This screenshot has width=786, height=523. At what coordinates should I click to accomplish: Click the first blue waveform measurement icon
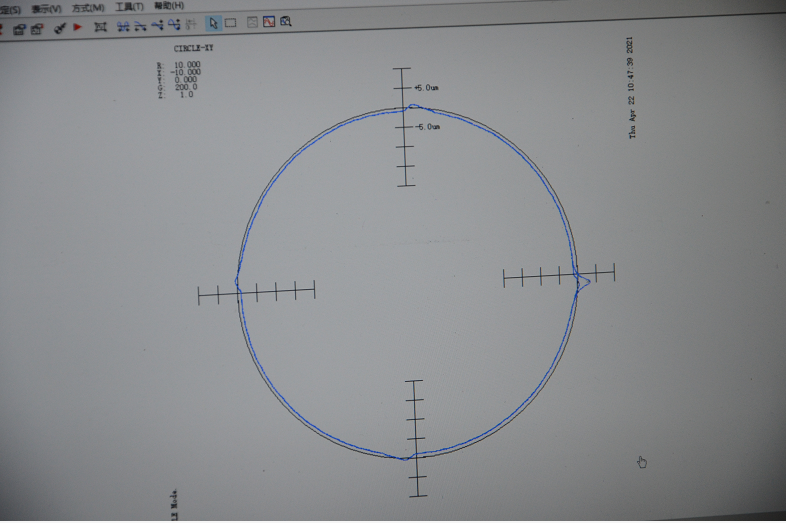[123, 27]
